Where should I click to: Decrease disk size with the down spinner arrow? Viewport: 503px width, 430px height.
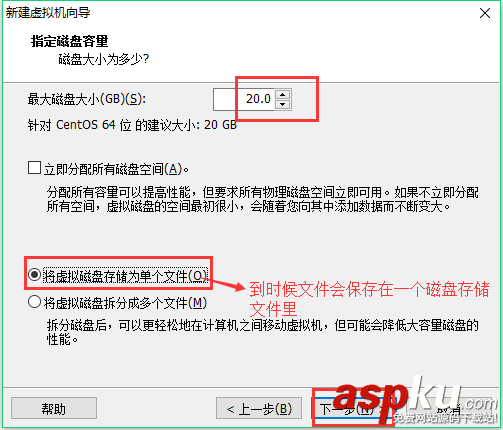click(283, 105)
